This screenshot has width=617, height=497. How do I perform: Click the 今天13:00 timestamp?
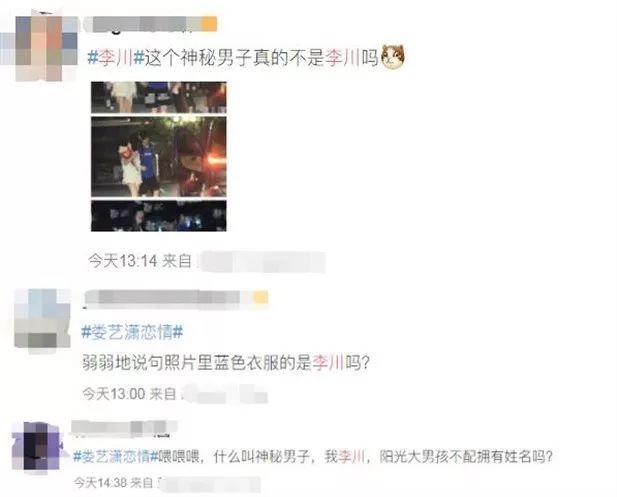coord(114,394)
